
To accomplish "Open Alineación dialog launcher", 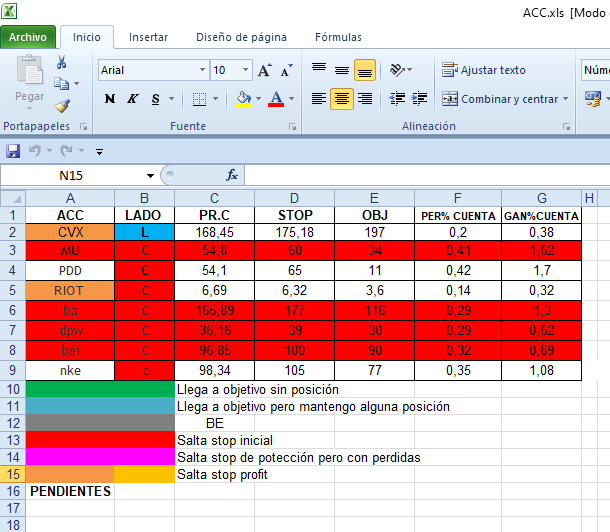I will pyautogui.click(x=566, y=127).
